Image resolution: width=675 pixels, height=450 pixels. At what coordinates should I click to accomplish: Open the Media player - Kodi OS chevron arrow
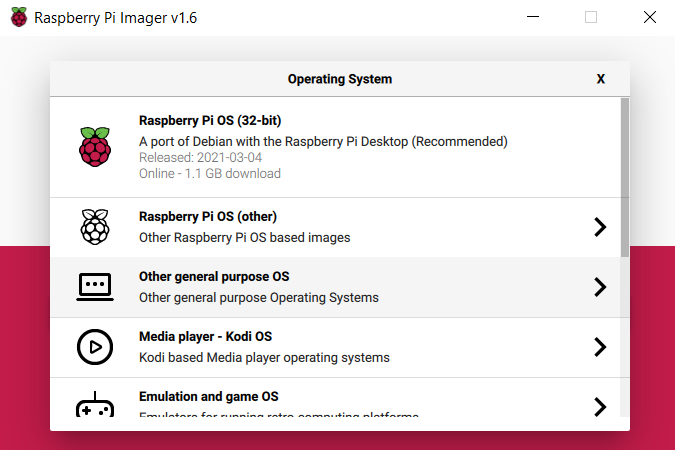click(x=600, y=347)
